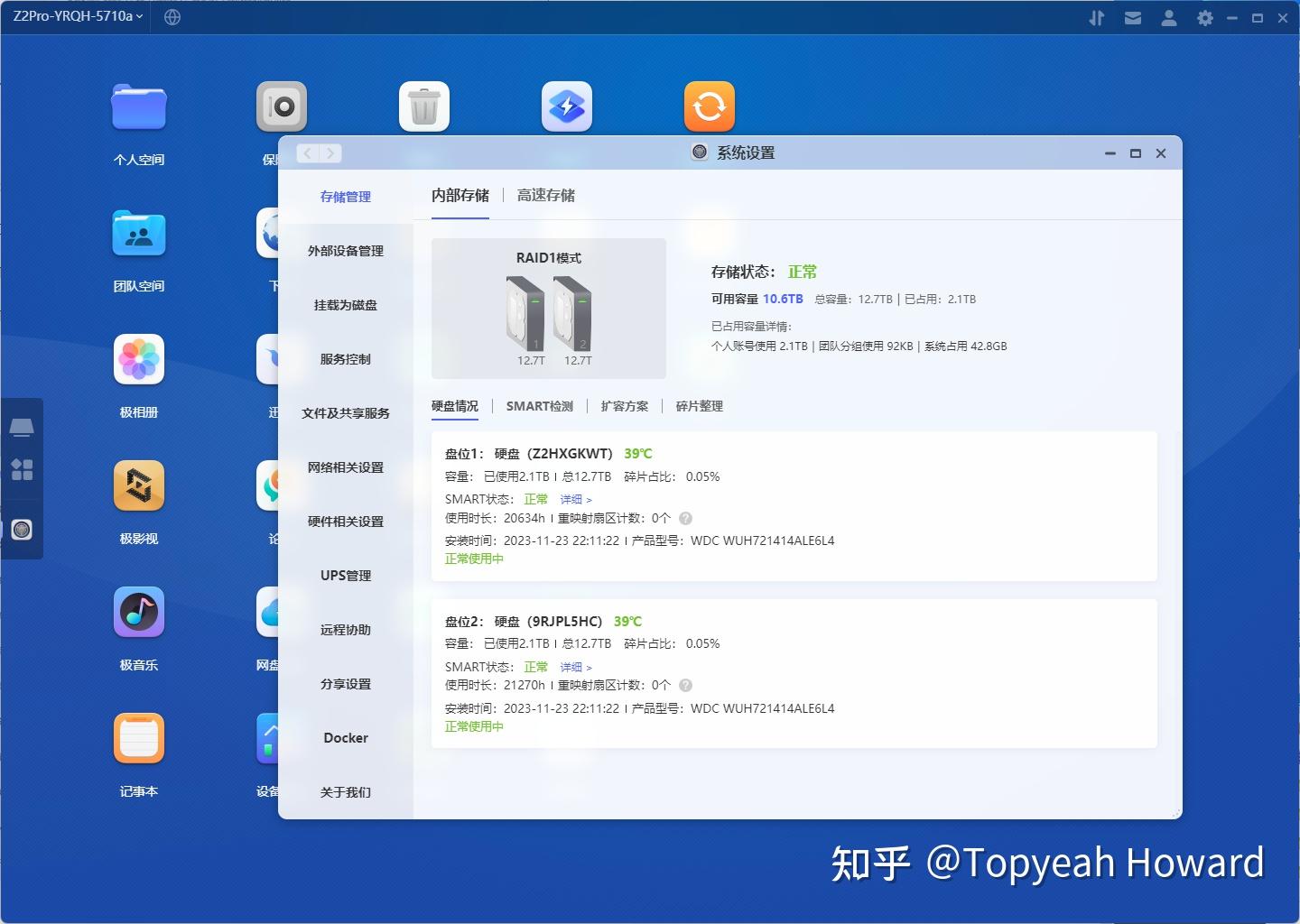Launch the 极影视 video app
This screenshot has height=924, width=1300.
139,485
